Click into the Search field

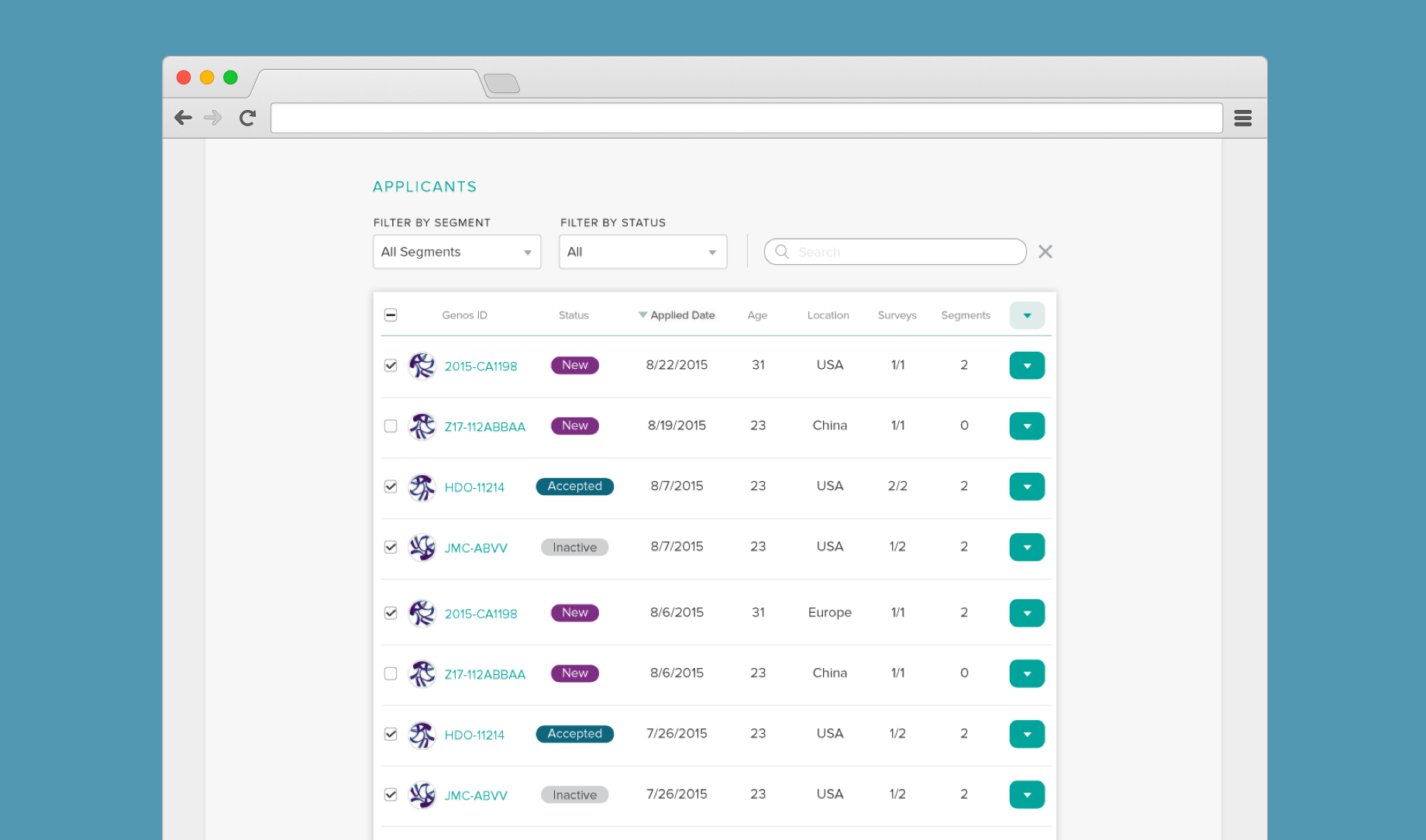[x=895, y=252]
